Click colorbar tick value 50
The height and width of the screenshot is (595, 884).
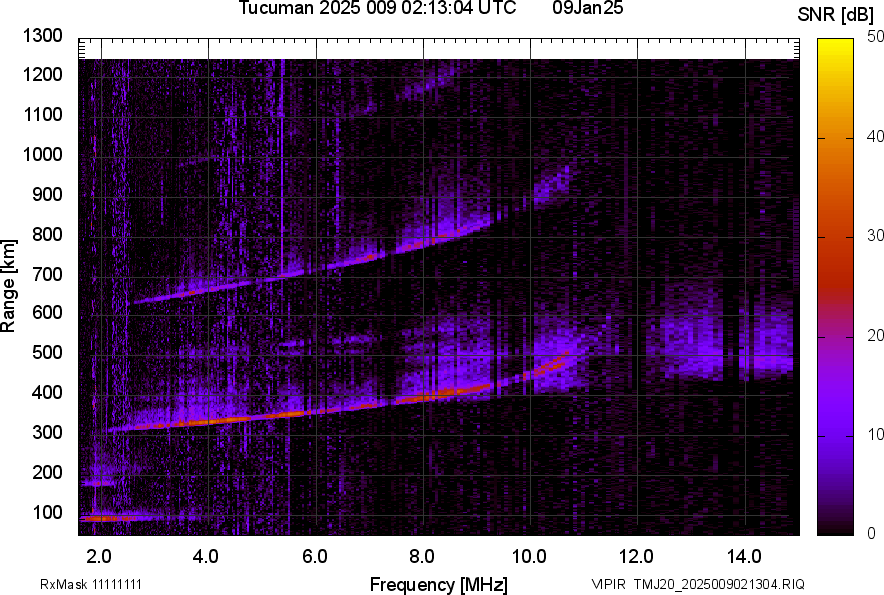(x=875, y=37)
